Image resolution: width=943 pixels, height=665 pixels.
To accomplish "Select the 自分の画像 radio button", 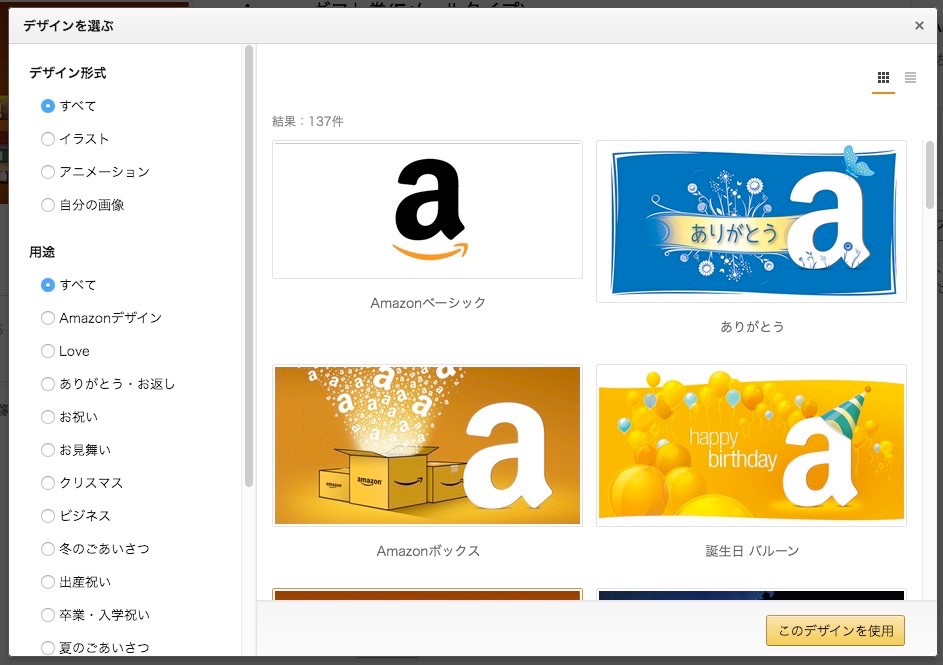I will tap(48, 205).
